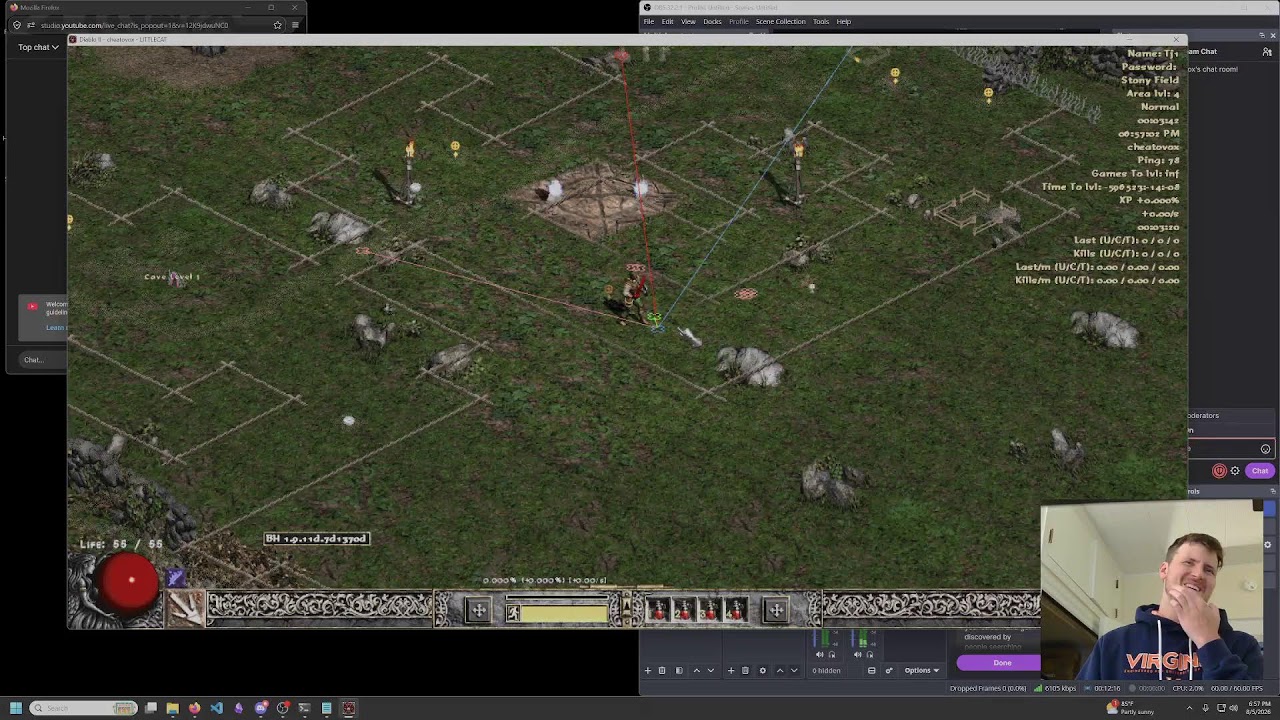Use the second belt health potion

[x=684, y=610]
